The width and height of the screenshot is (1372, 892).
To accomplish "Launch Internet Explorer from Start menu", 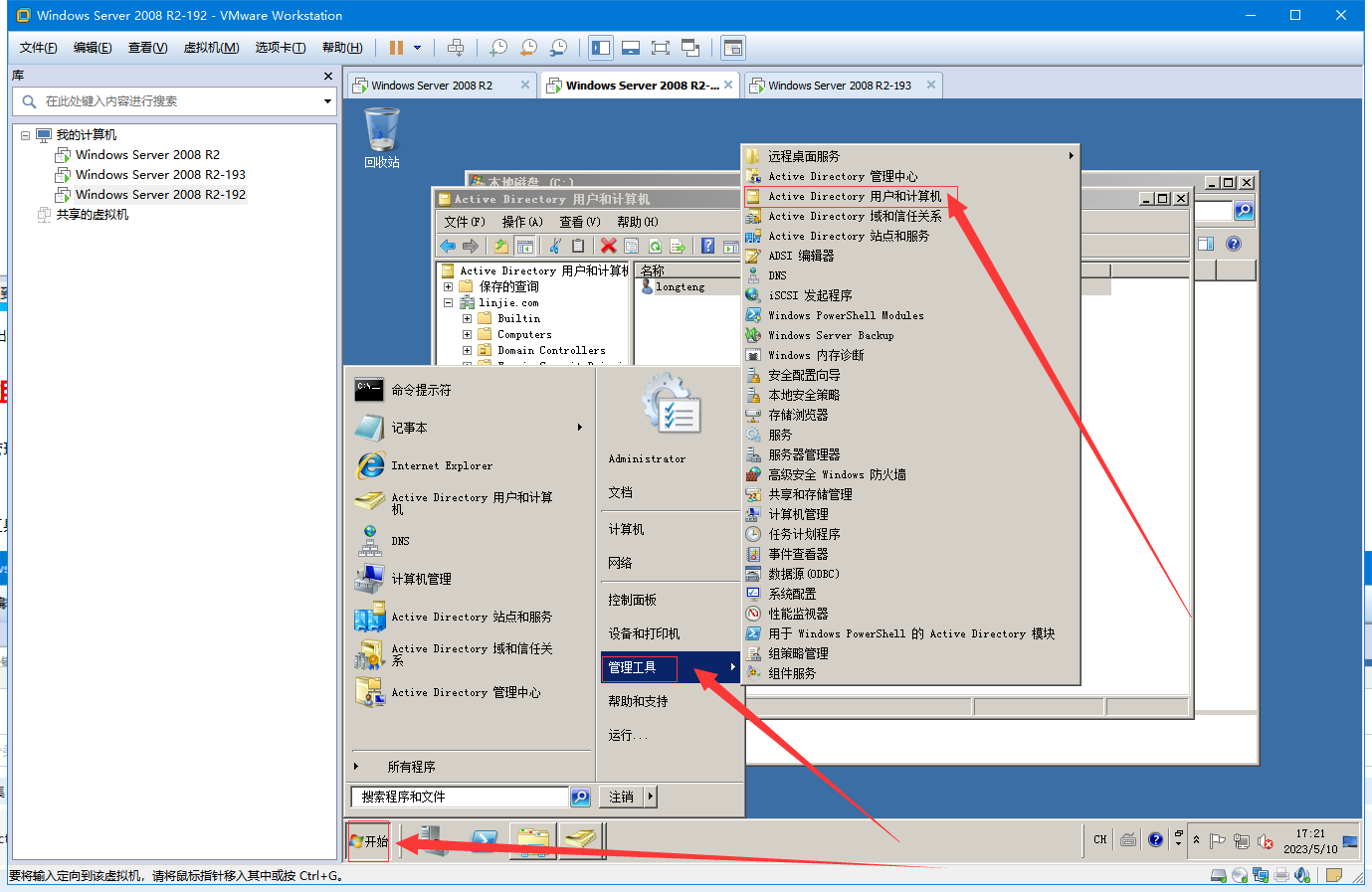I will (x=470, y=465).
